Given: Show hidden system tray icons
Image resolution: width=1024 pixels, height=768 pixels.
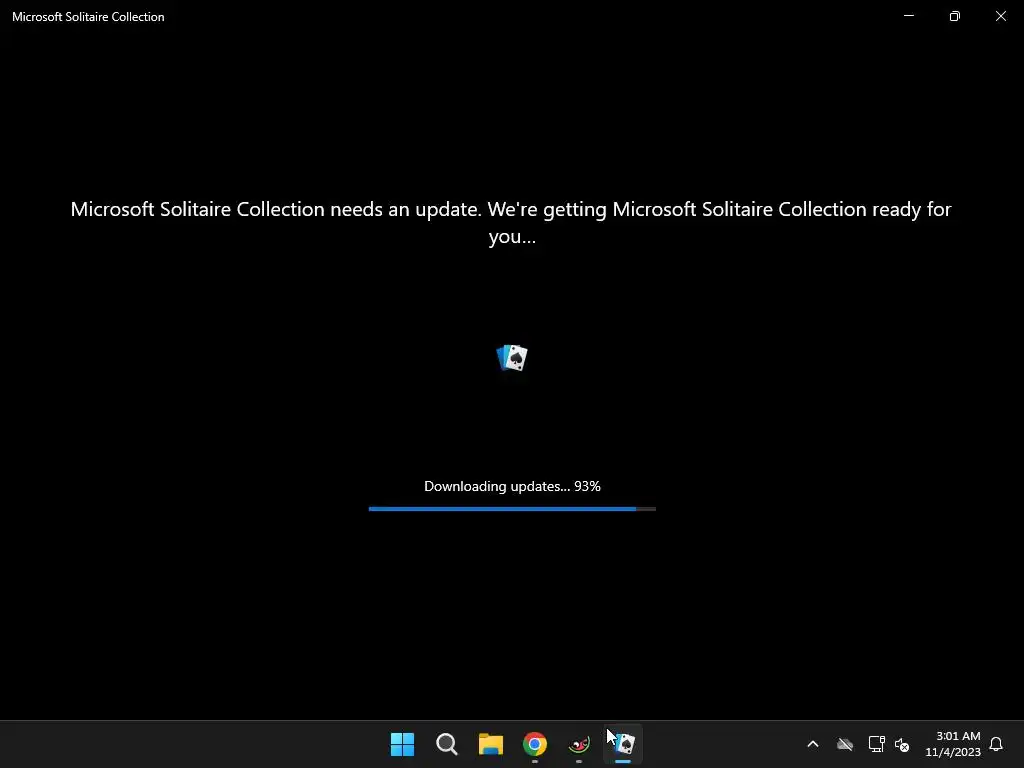Looking at the screenshot, I should (813, 744).
